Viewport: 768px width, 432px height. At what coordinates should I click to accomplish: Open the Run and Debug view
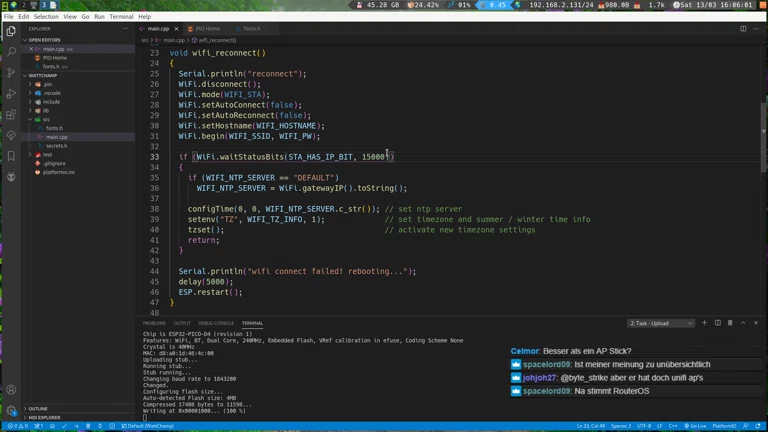pyautogui.click(x=11, y=93)
